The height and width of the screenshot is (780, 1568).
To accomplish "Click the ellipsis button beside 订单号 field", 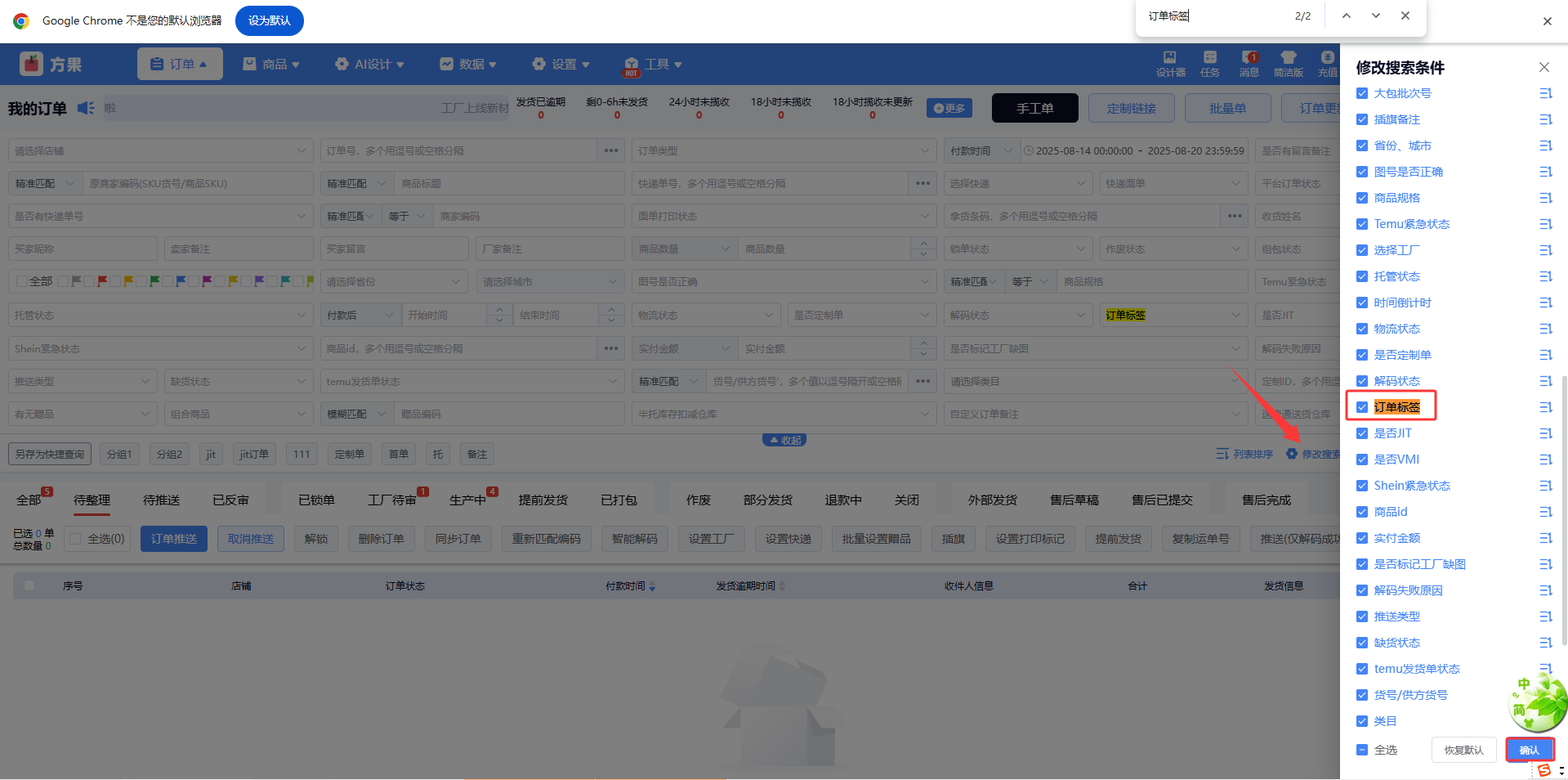I will coord(611,150).
